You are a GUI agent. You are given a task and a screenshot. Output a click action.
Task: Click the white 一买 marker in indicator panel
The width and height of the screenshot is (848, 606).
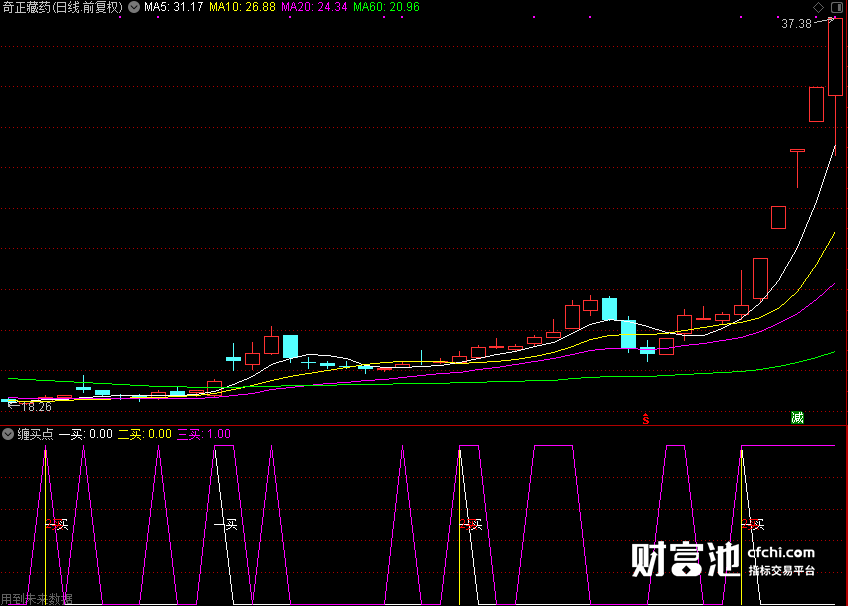pos(226,524)
